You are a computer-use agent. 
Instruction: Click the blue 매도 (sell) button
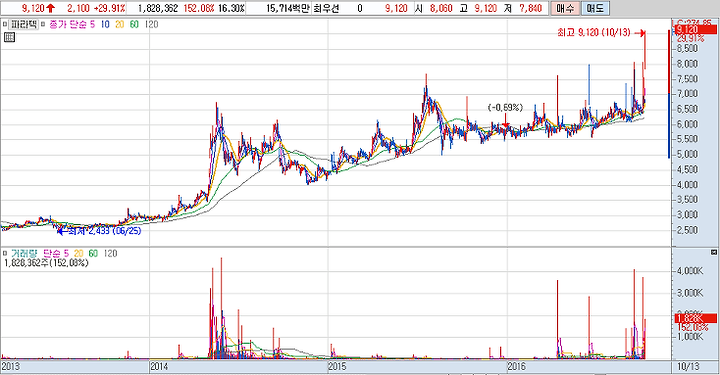[595, 8]
